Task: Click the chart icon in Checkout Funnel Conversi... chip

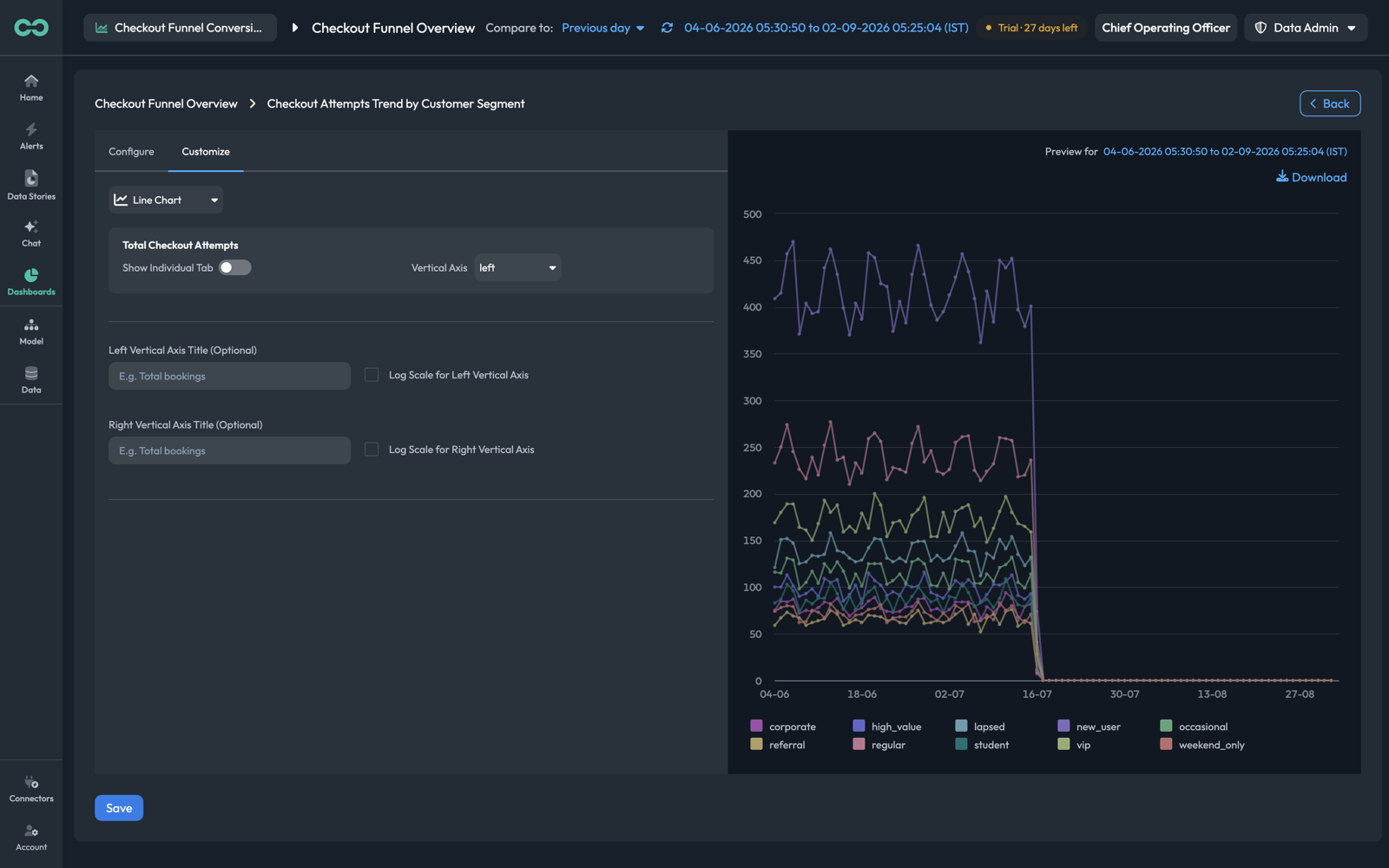Action: click(x=102, y=28)
